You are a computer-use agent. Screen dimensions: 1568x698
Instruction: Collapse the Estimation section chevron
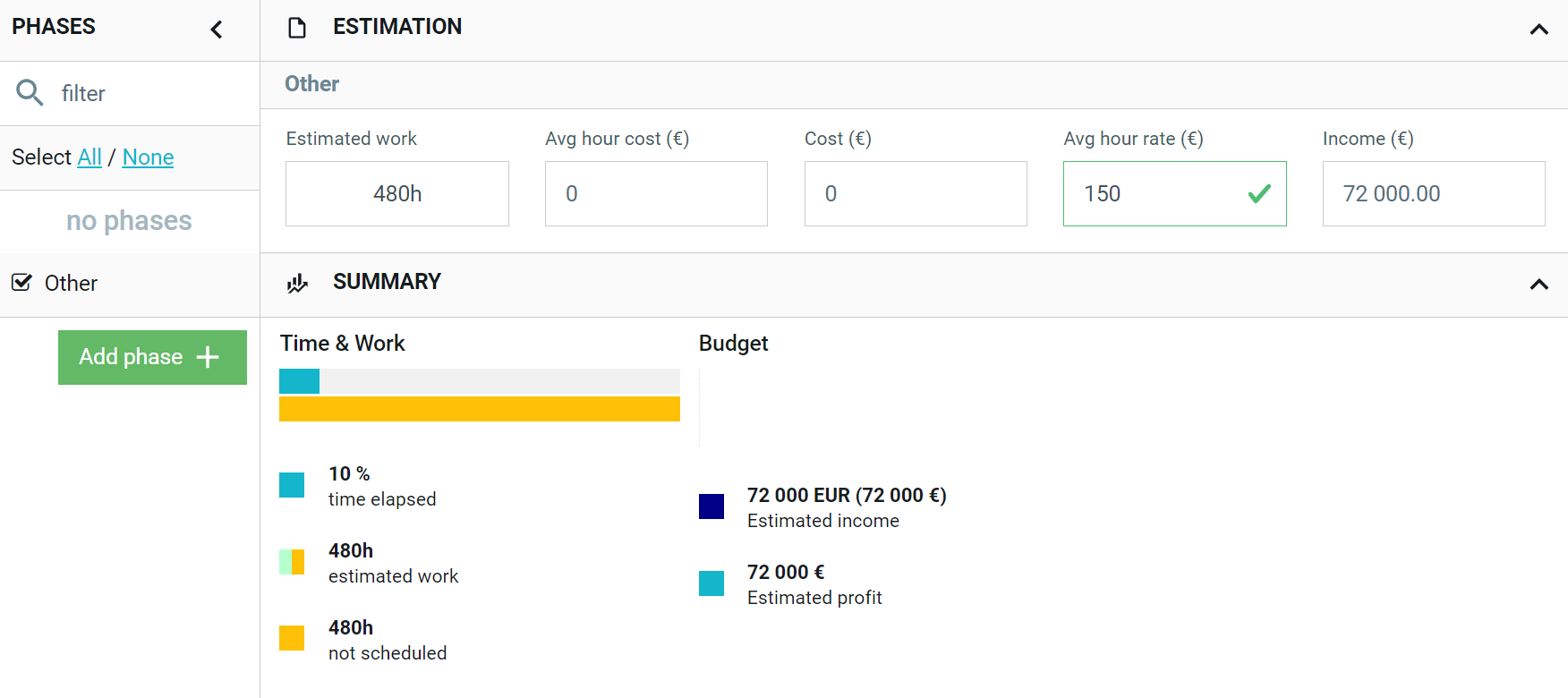click(x=1538, y=30)
